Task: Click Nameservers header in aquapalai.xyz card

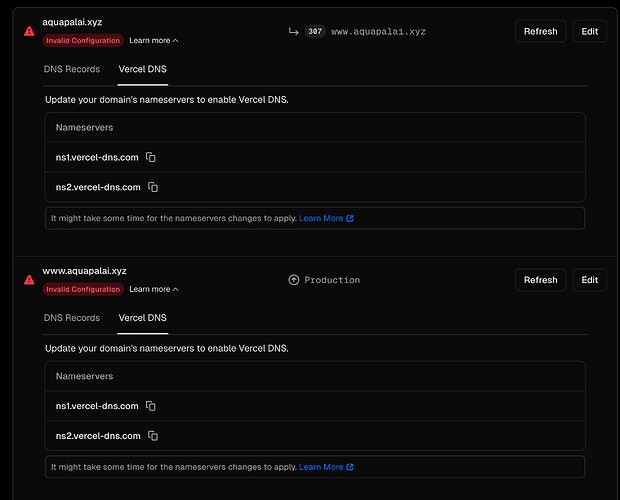Action: point(84,127)
